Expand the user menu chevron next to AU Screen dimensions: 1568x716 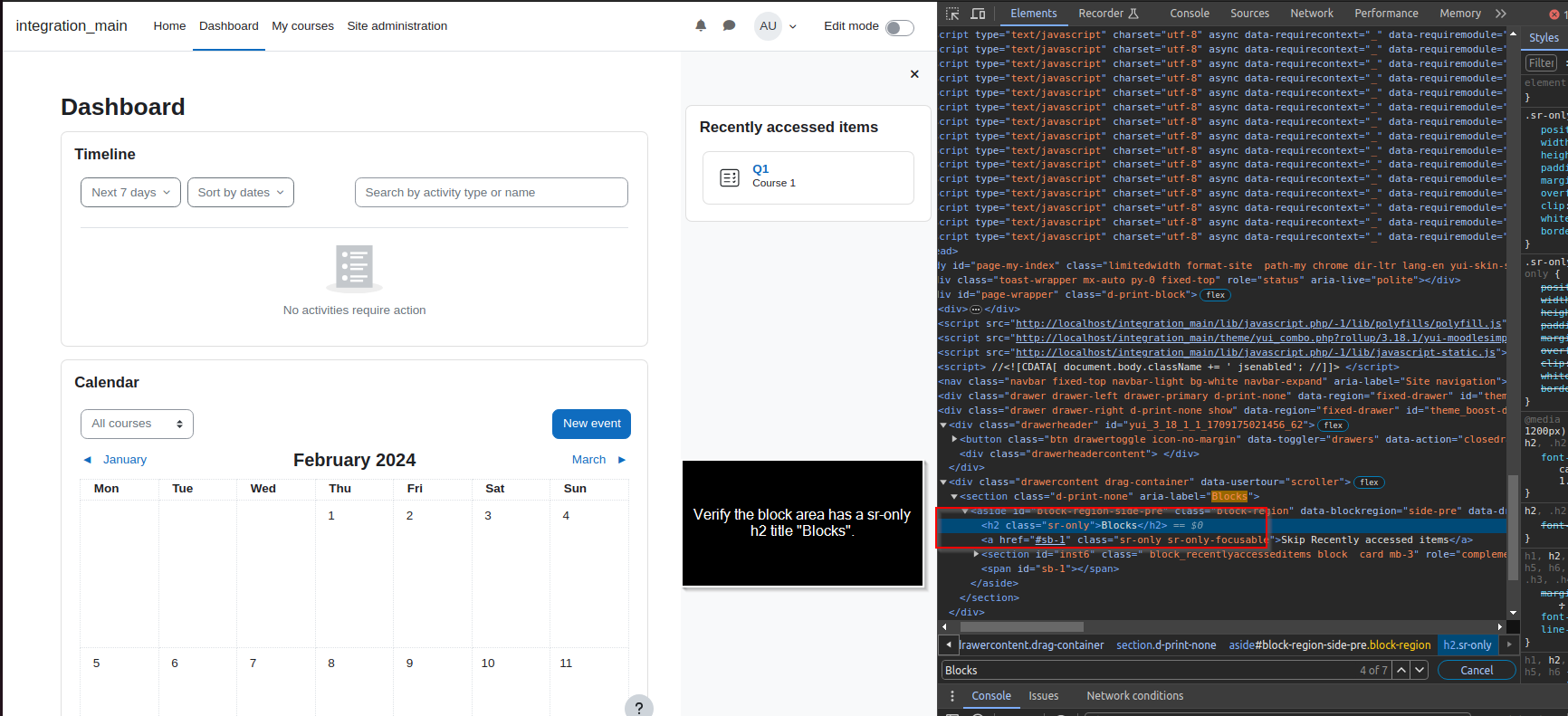tap(793, 27)
